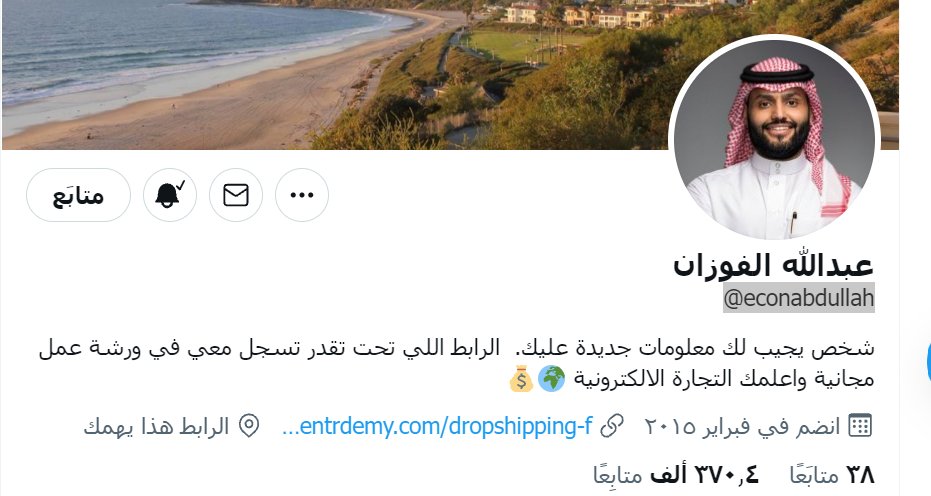931x496 pixels.
Task: Click the متابَع following button
Action: click(x=78, y=195)
